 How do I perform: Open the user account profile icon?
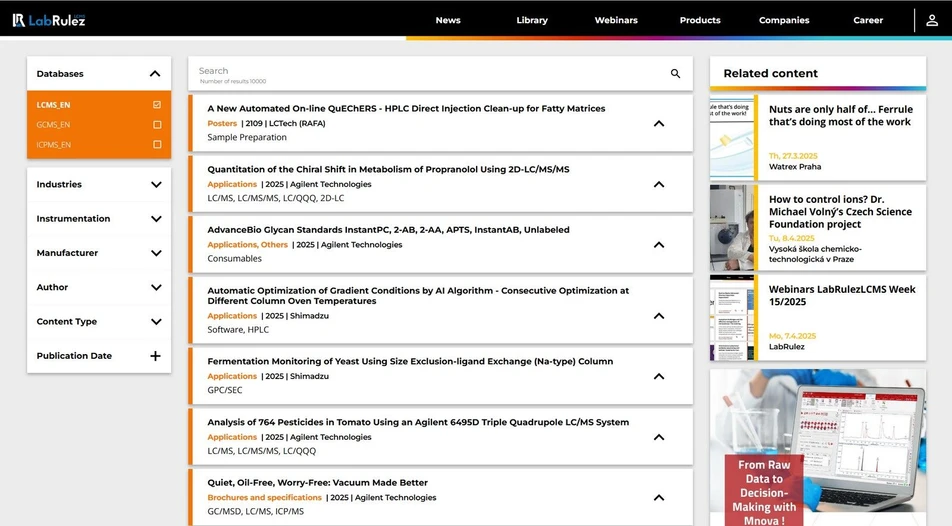coord(932,20)
